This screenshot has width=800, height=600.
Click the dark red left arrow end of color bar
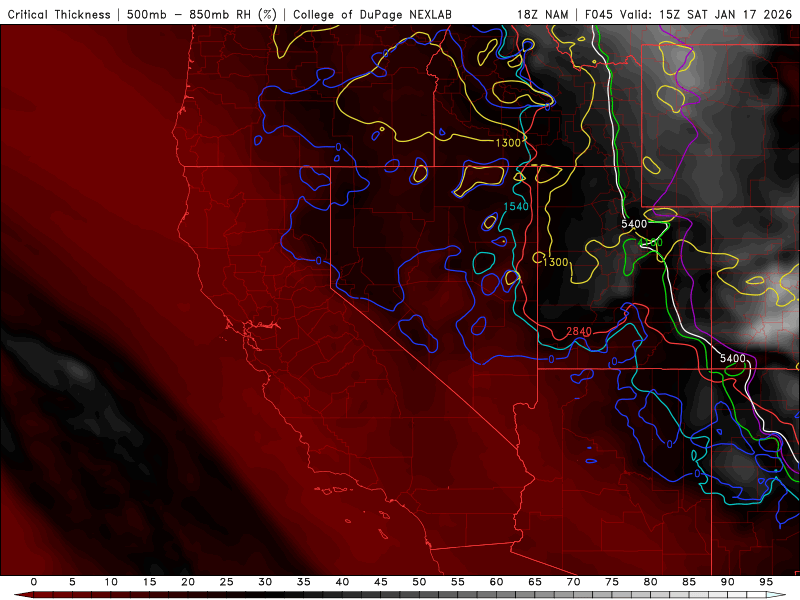pos(23,595)
